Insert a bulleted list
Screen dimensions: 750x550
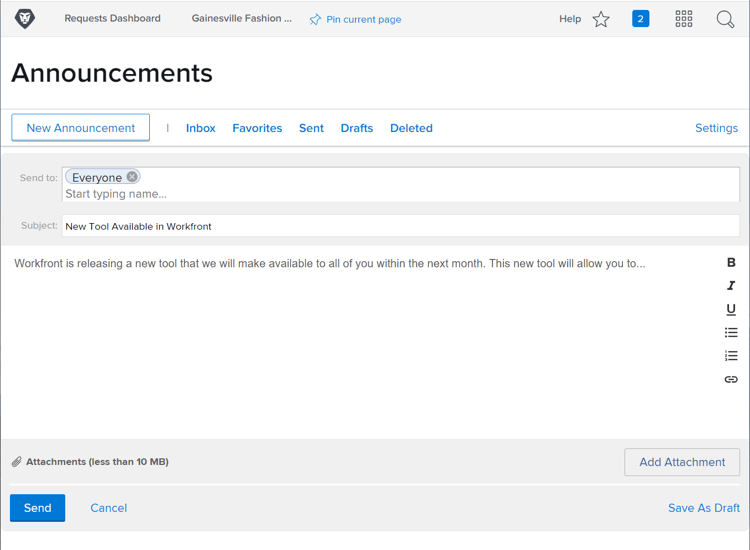(x=731, y=332)
